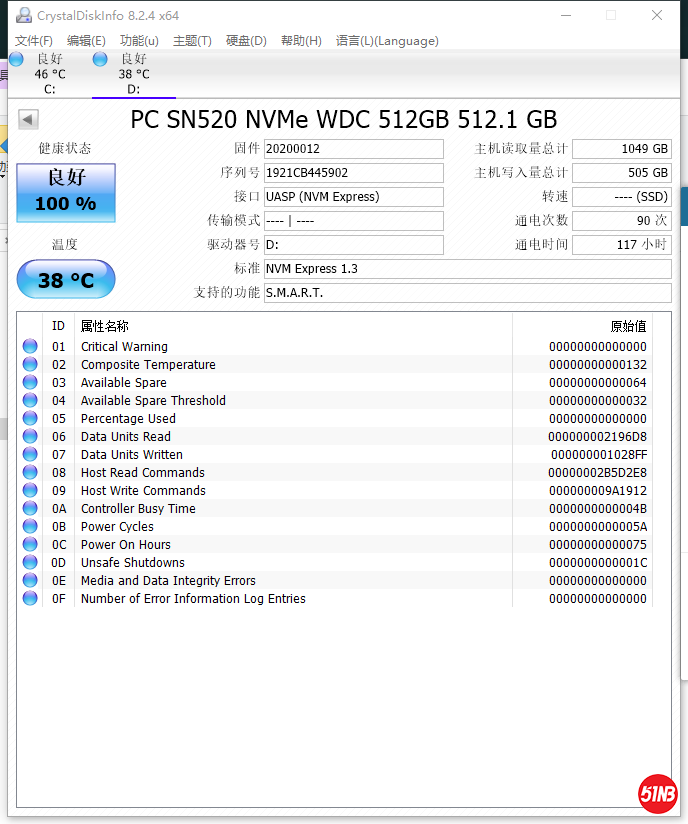688x824 pixels.
Task: Open the 主题(T) menu
Action: [192, 41]
